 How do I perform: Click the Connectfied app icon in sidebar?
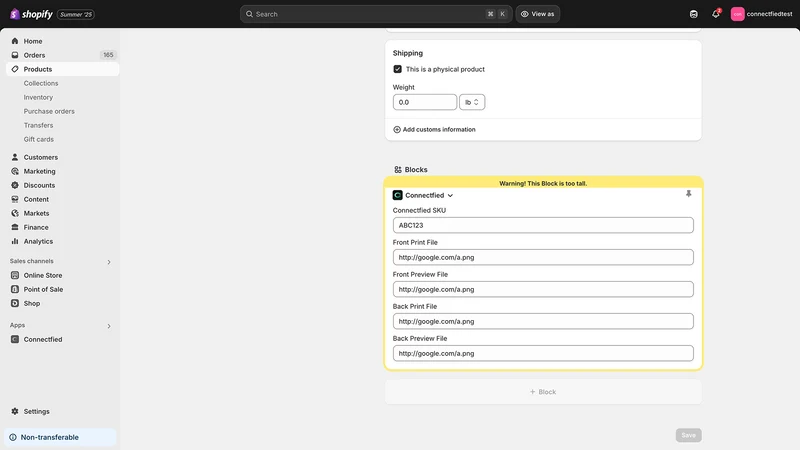tap(15, 339)
